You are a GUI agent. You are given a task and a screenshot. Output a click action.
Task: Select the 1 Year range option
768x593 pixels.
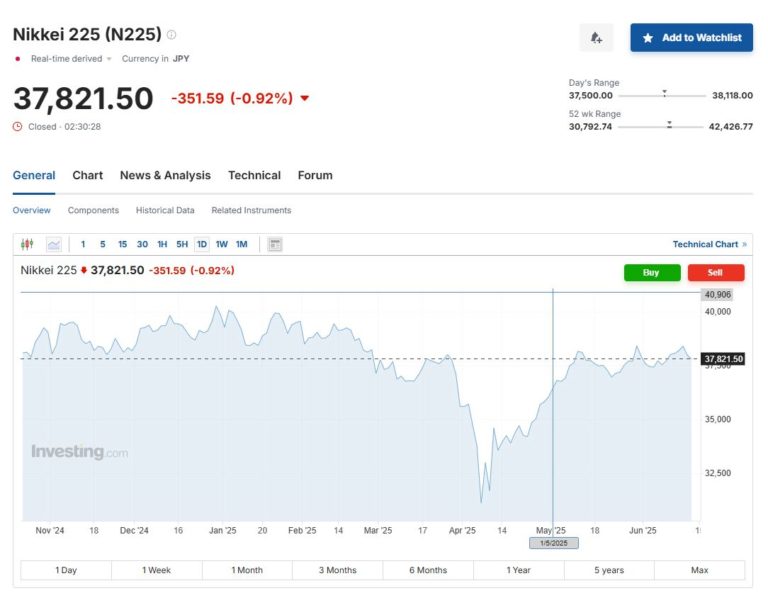518,570
